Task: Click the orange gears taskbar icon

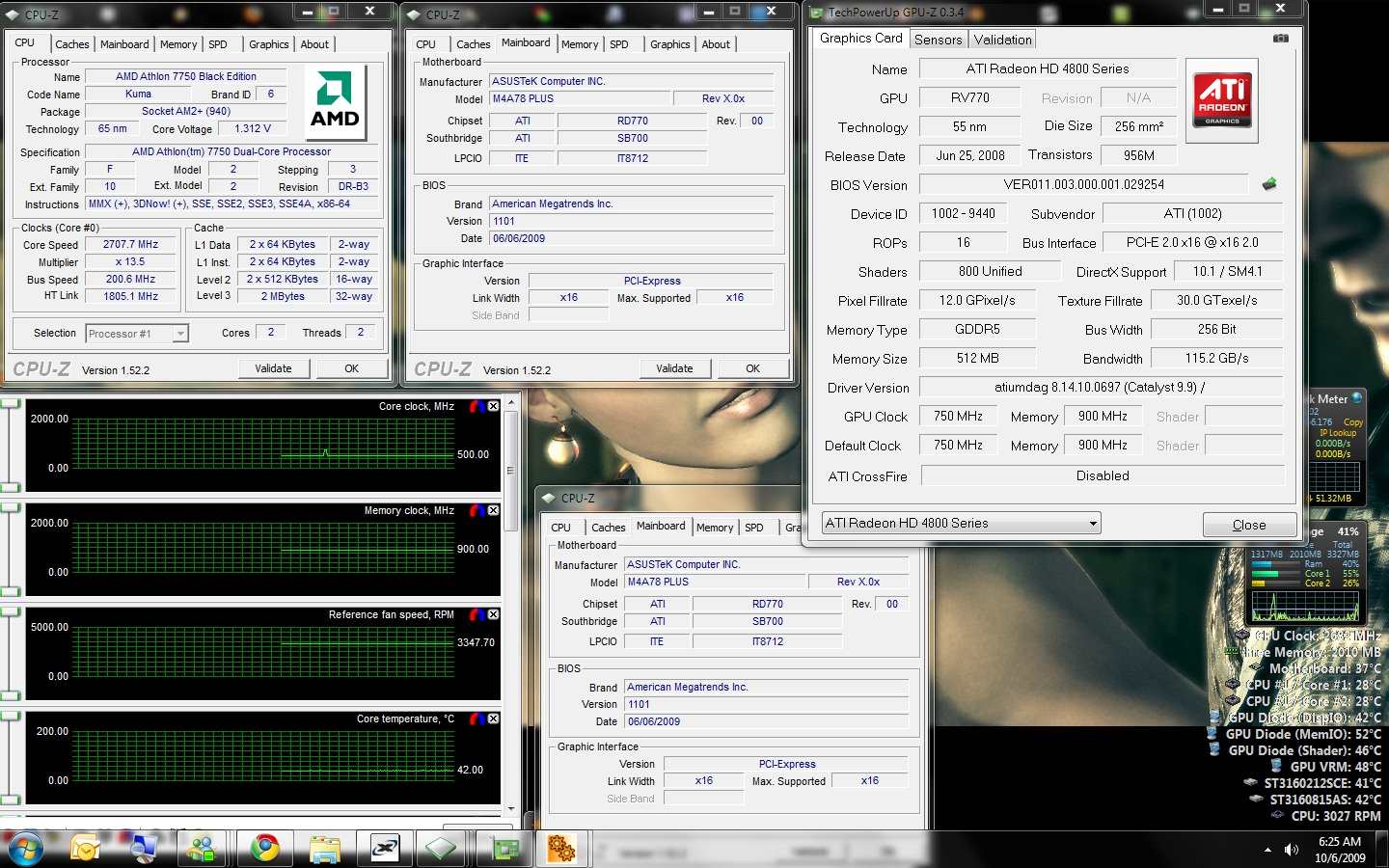Action: point(561,849)
